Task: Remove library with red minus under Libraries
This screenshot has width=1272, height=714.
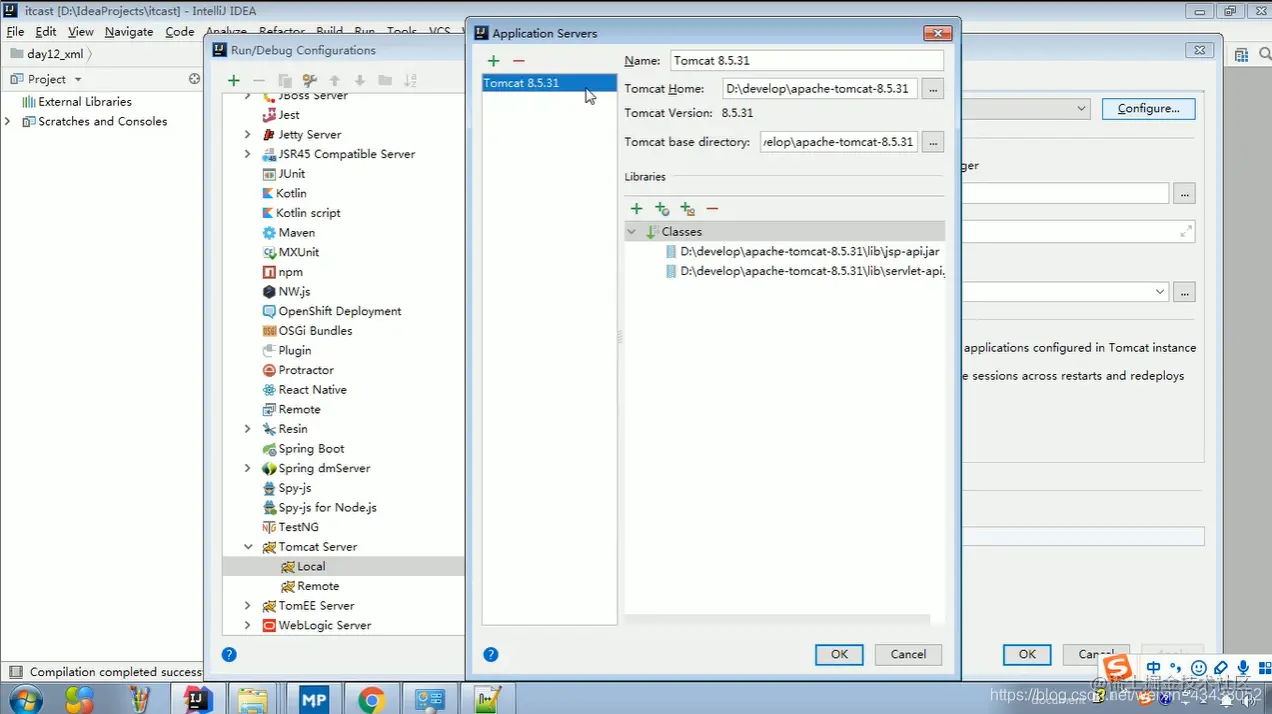Action: click(x=712, y=208)
